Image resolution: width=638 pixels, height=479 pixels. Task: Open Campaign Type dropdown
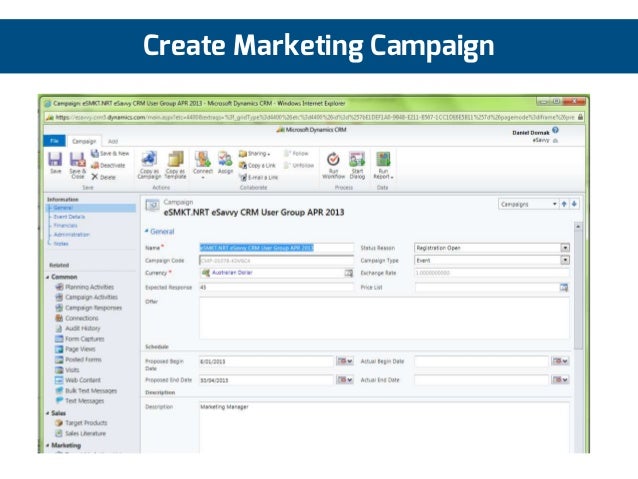pyautogui.click(x=565, y=260)
